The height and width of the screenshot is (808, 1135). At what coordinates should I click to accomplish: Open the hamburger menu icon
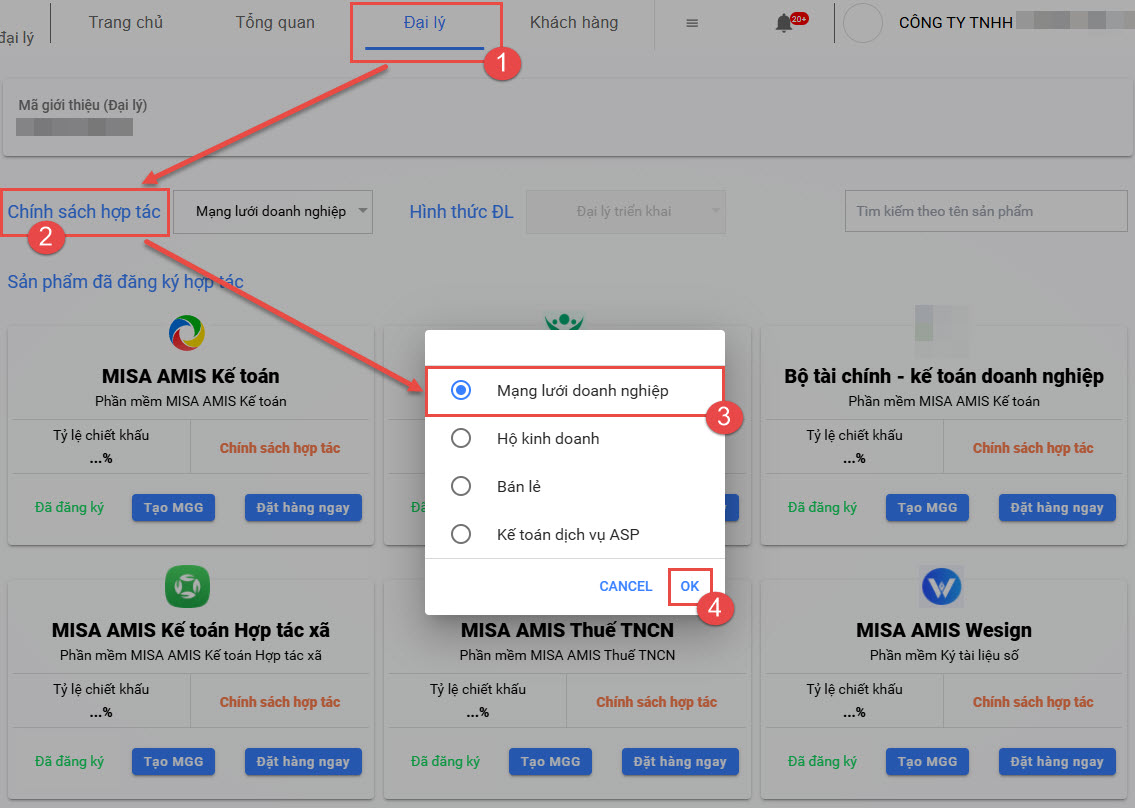[692, 23]
